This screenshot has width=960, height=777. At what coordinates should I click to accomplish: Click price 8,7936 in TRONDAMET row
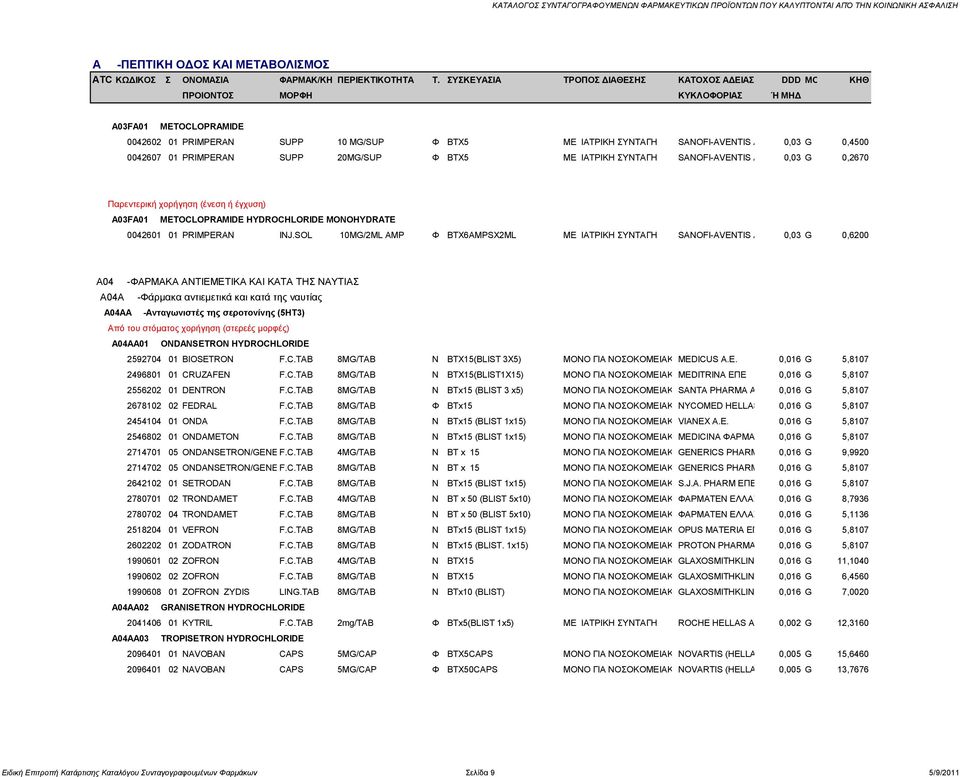(855, 499)
